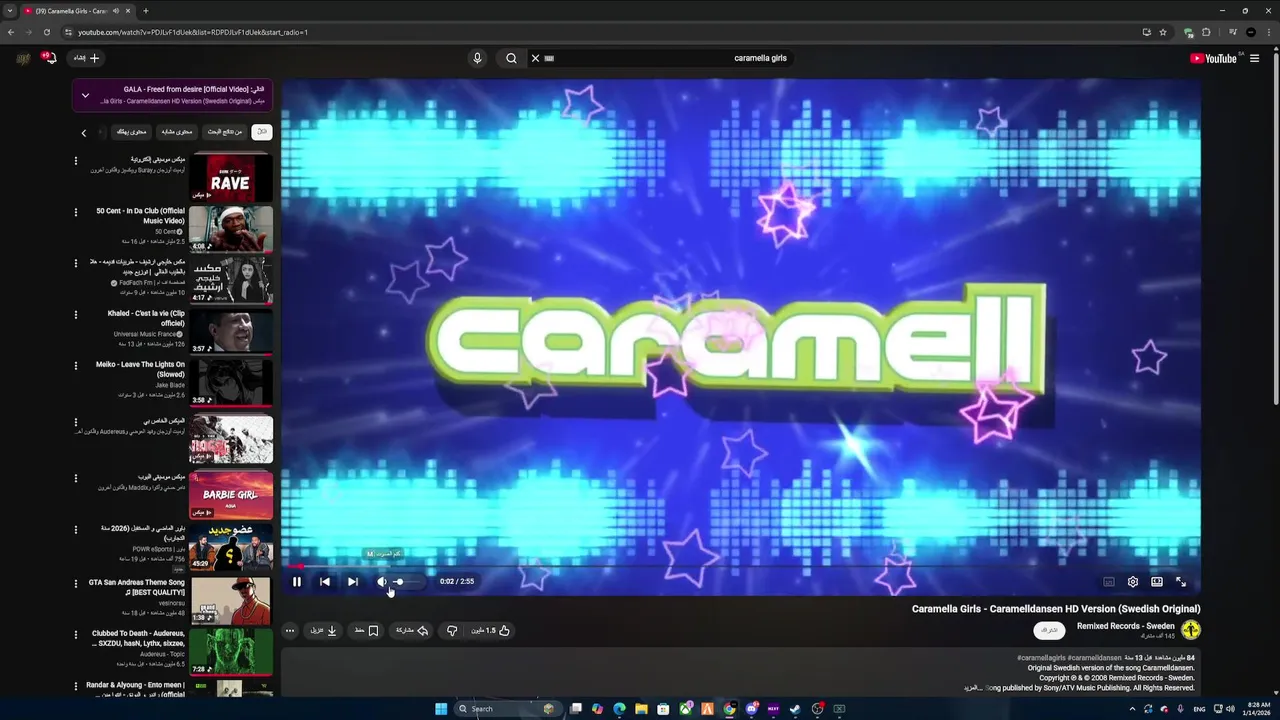Open 'GTA San Andreas Theme Song' title
This screenshot has height=720, width=1280.
137,587
